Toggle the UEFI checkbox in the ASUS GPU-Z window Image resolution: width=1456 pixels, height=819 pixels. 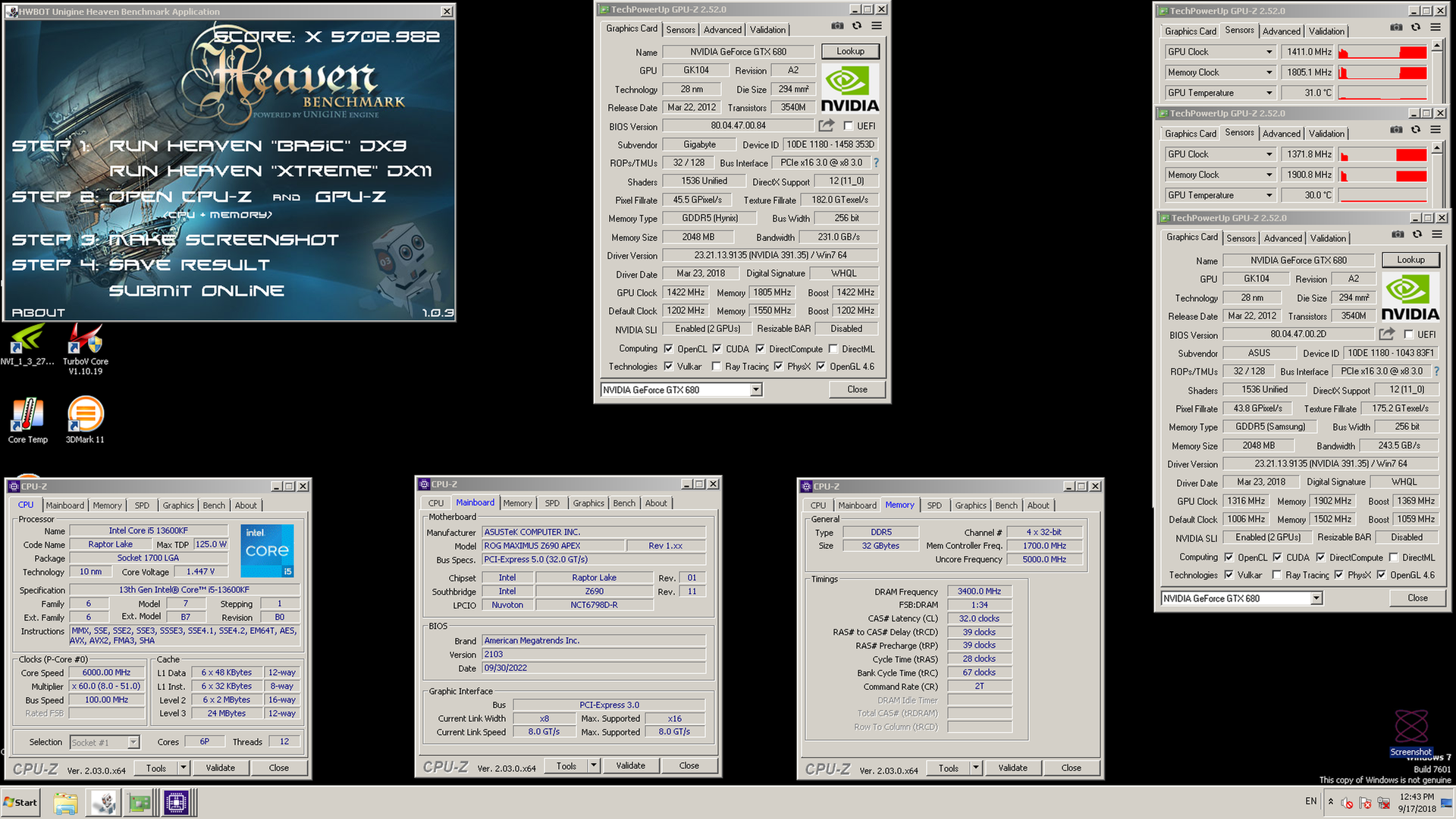1408,334
